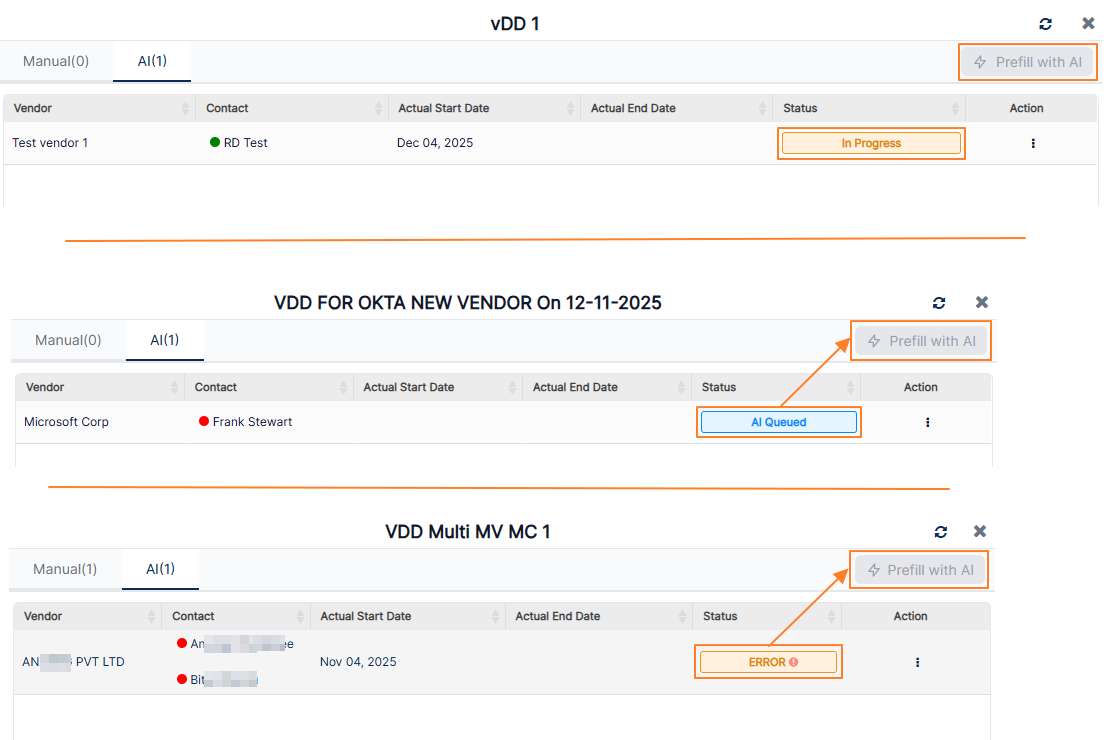Open action menu for Test vendor 1

[x=1033, y=143]
